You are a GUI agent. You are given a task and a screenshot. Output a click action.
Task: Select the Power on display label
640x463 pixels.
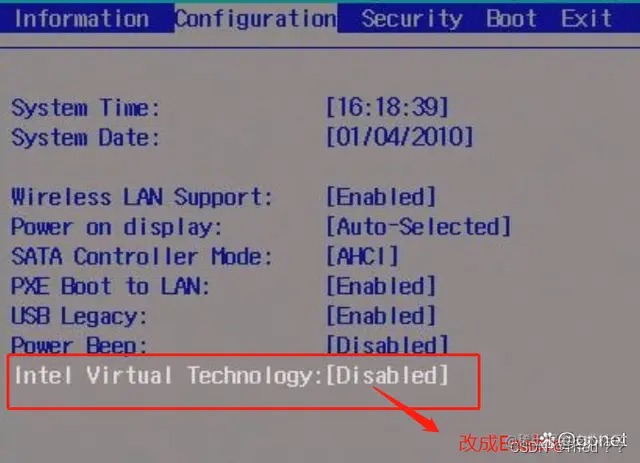point(117,227)
